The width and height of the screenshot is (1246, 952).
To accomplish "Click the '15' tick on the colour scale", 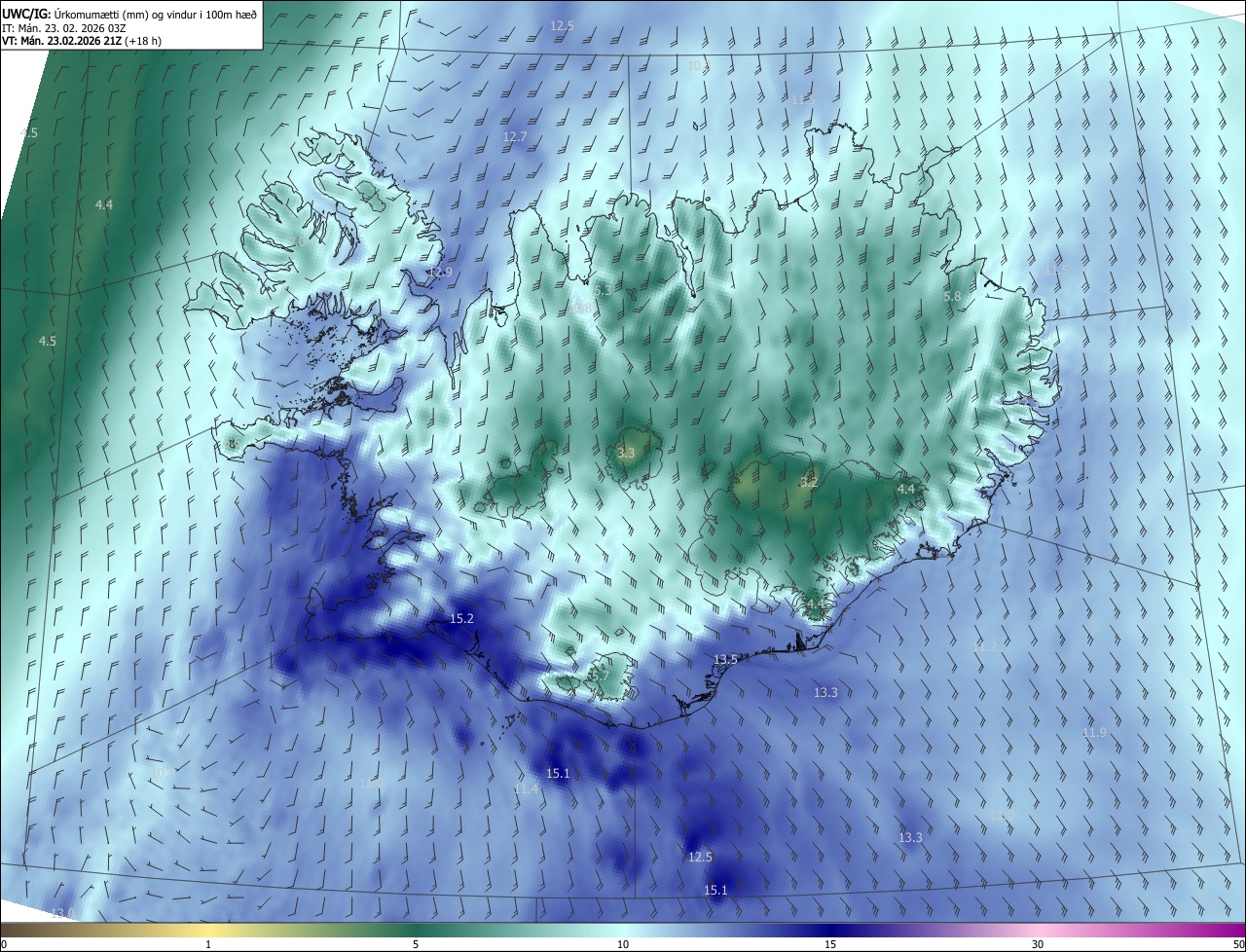I will coord(830,944).
